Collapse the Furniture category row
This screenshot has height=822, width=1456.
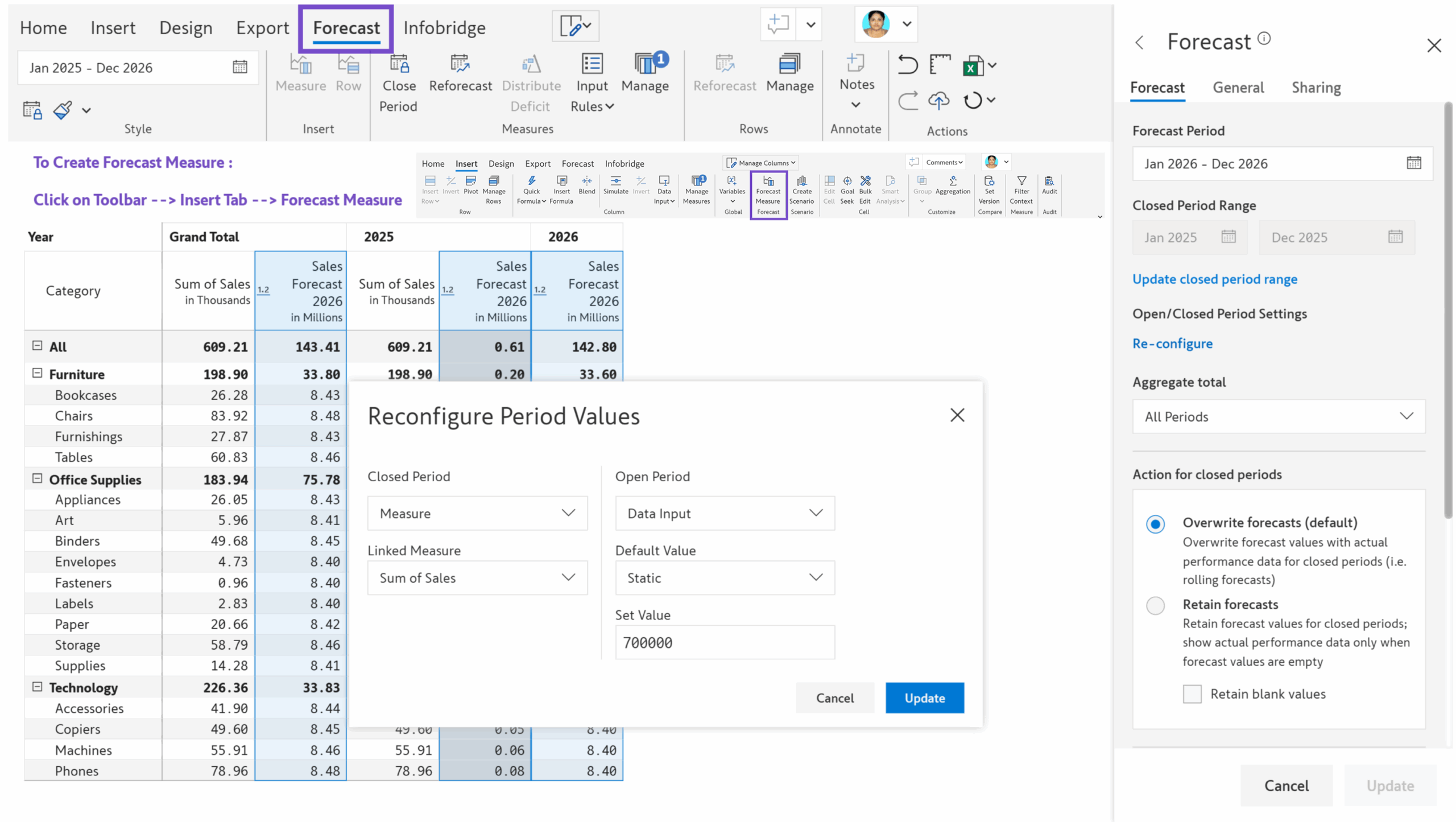[x=37, y=374]
